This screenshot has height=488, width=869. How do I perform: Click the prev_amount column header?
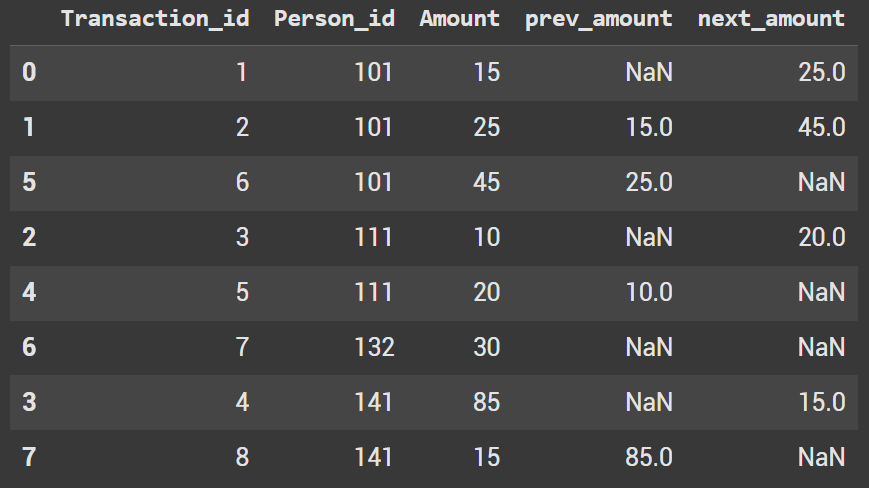[598, 19]
